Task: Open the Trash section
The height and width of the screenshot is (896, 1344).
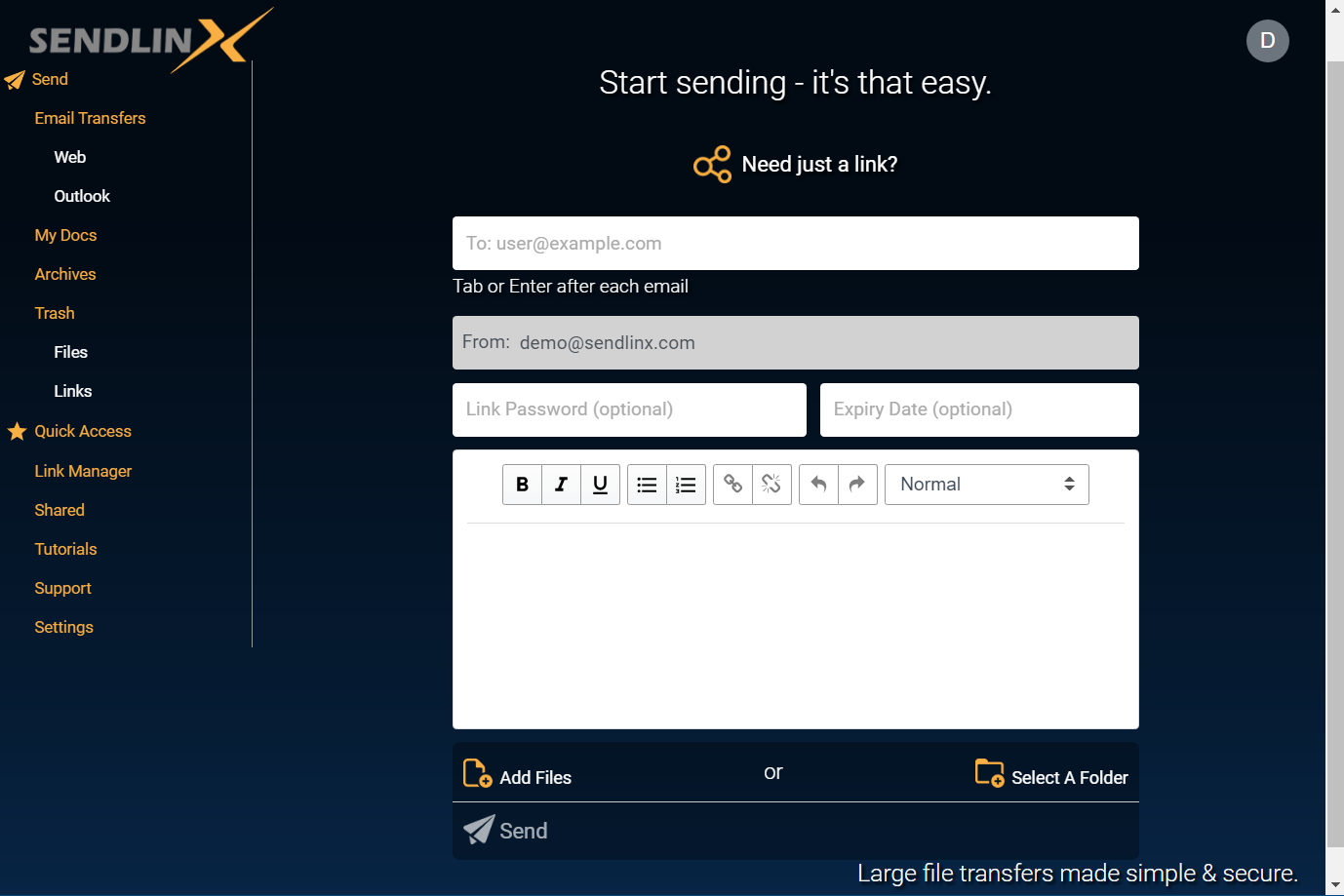Action: pyautogui.click(x=55, y=314)
